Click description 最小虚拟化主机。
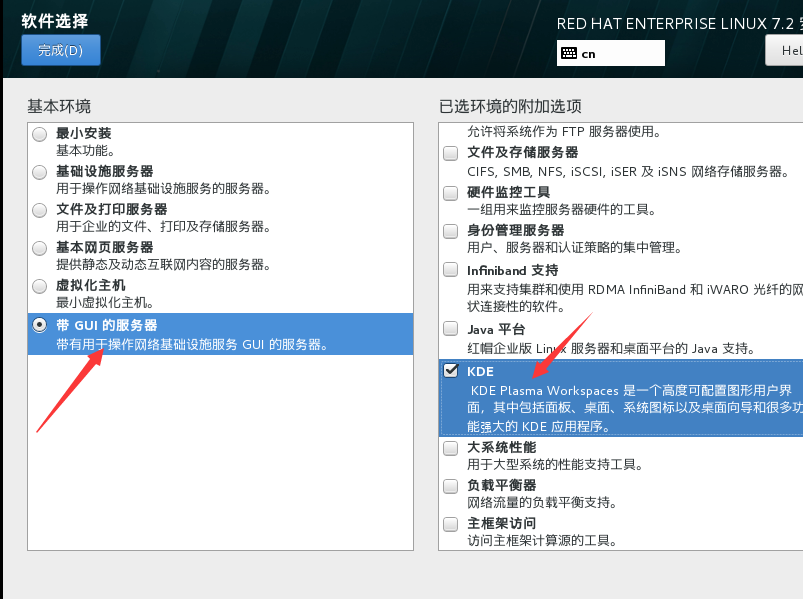 click(x=104, y=303)
